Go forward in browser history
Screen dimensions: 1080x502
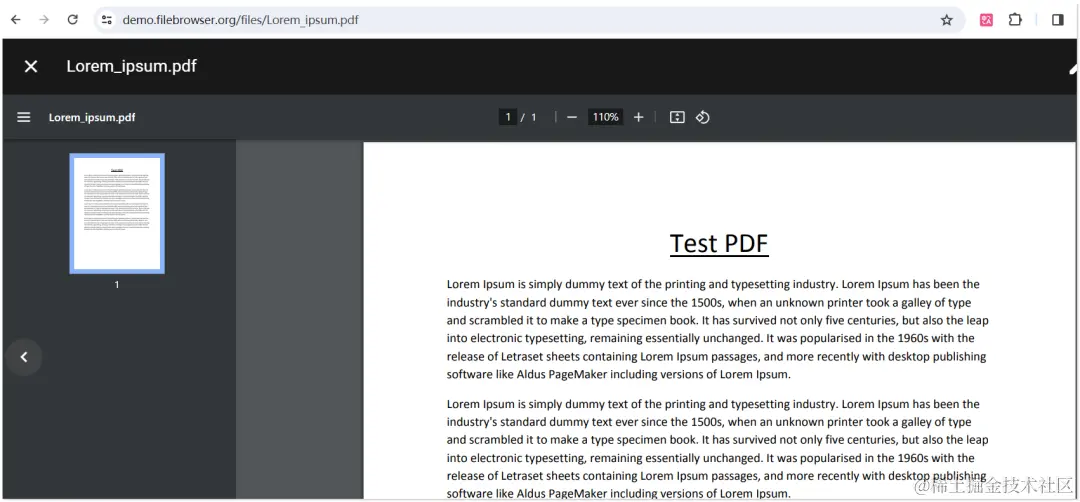(44, 20)
